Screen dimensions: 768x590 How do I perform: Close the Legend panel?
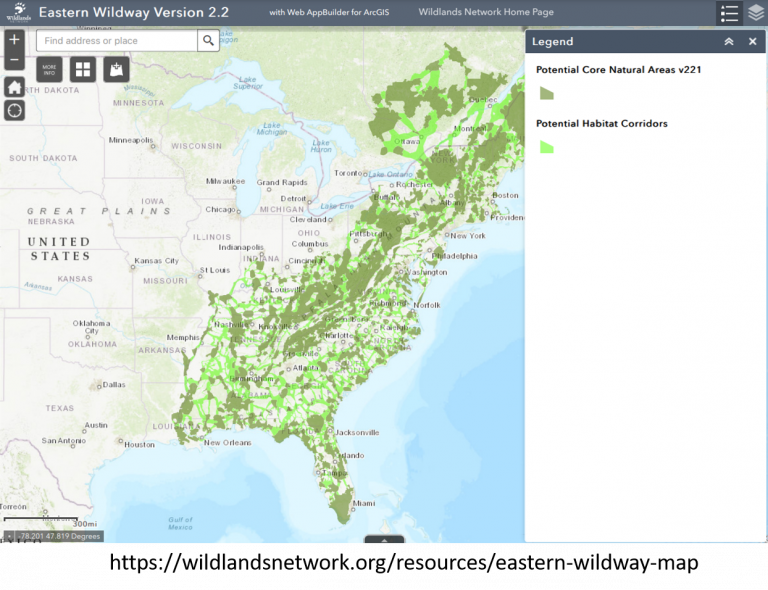(x=753, y=42)
